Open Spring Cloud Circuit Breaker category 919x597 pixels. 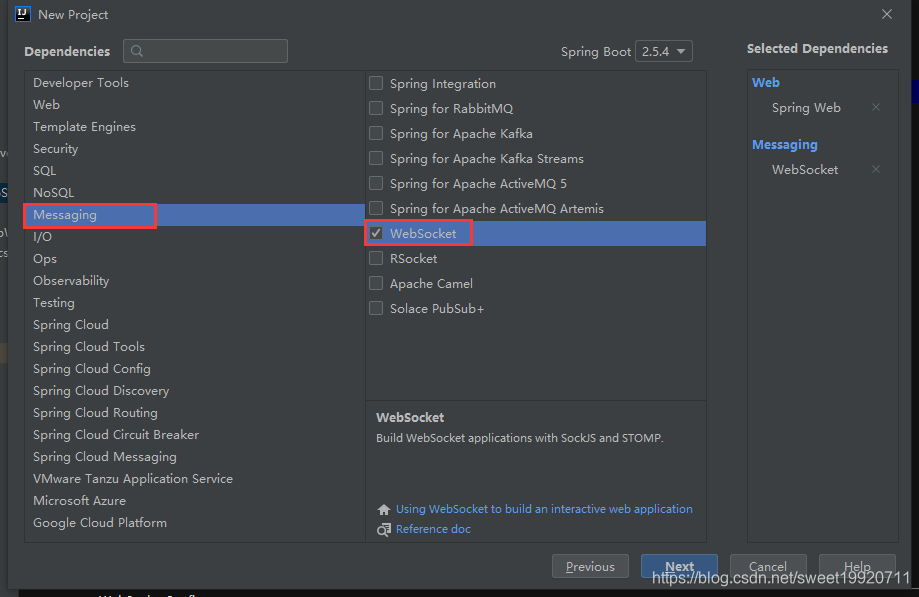(195, 435)
